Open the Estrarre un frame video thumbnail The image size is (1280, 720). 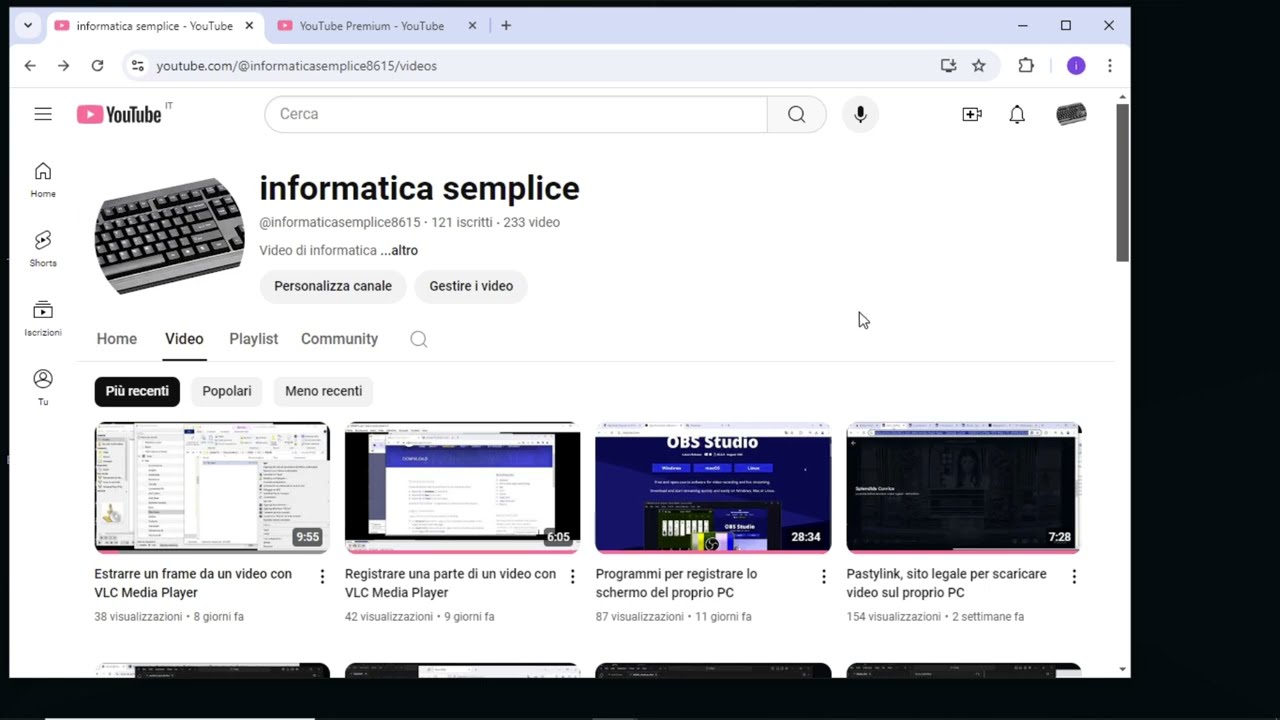212,487
